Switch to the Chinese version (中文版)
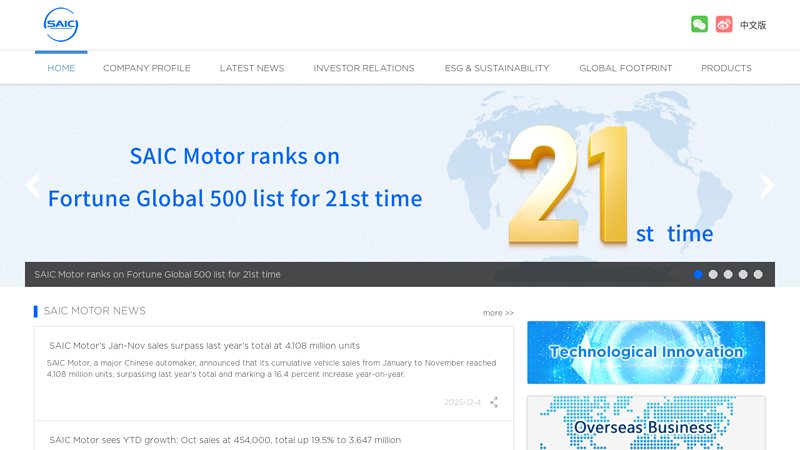The width and height of the screenshot is (800, 450). coord(753,25)
